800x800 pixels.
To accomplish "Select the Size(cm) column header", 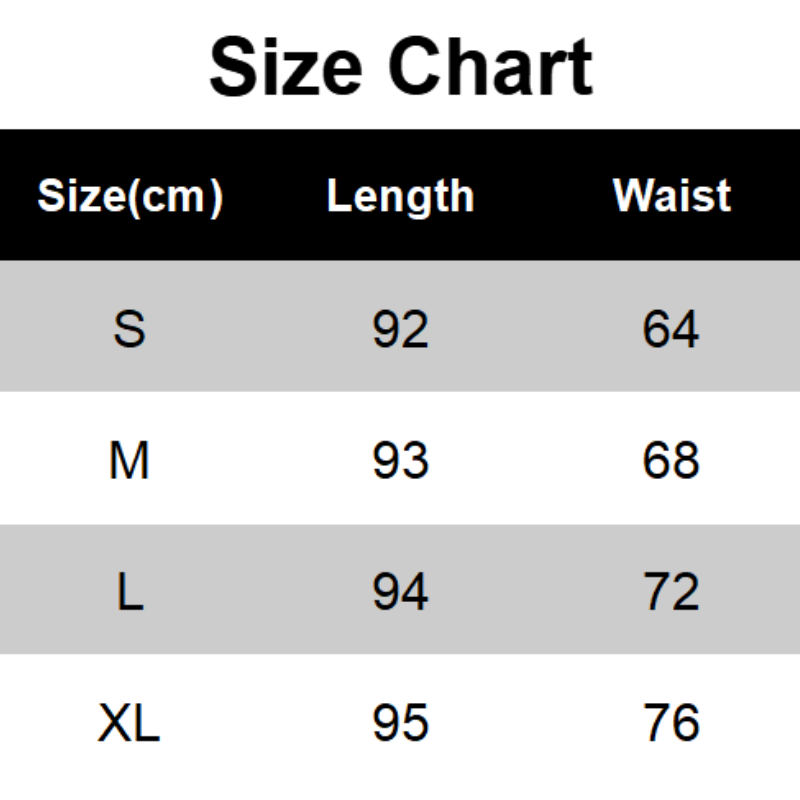I will pyautogui.click(x=129, y=196).
